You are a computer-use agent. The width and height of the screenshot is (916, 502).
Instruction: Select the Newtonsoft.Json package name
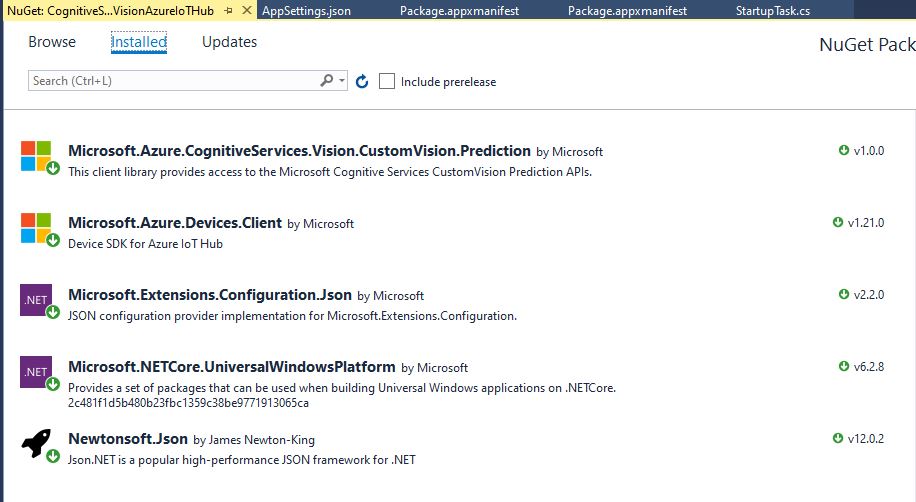click(128, 439)
